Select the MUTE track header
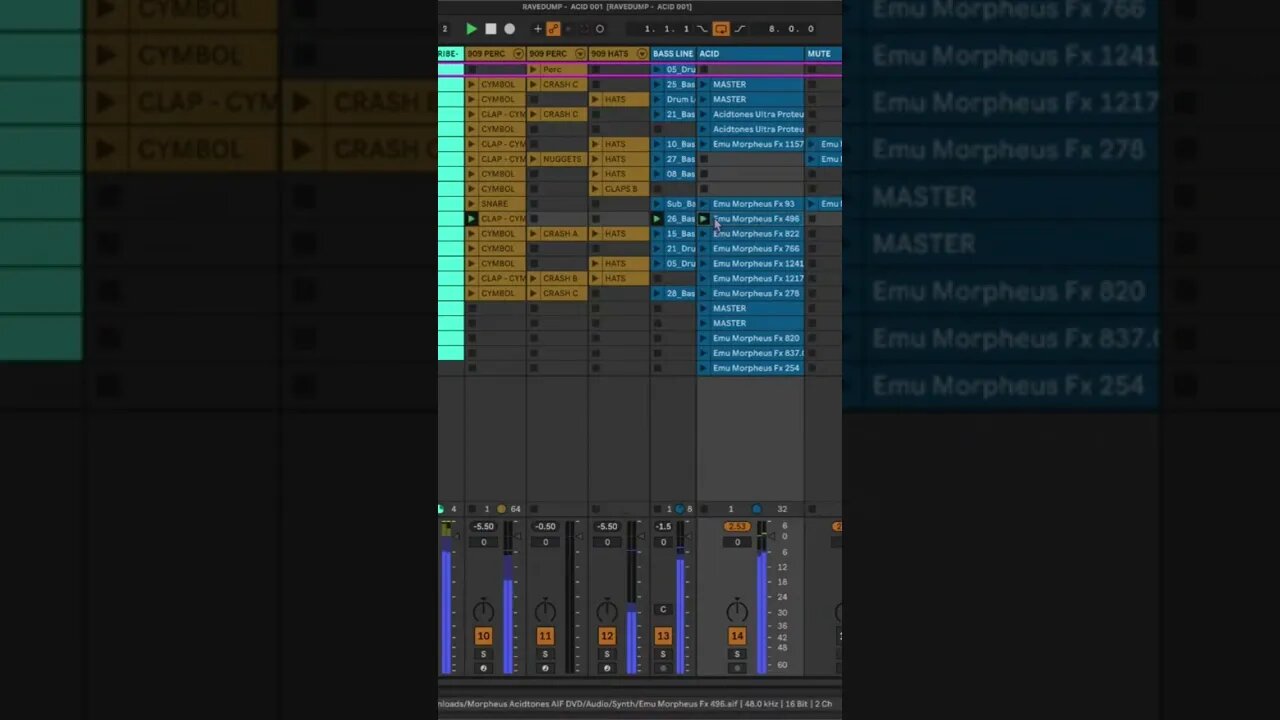 tap(823, 54)
